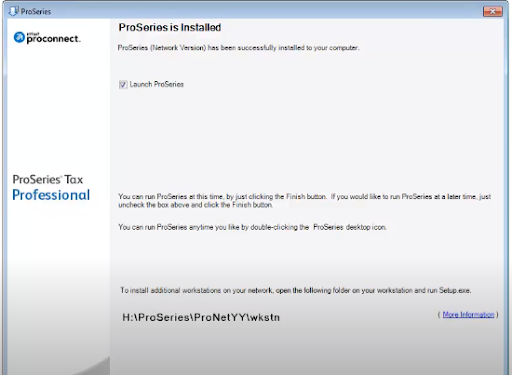This screenshot has width=512, height=375.
Task: Click the Intuit proconnect wordmark
Action: [53, 38]
